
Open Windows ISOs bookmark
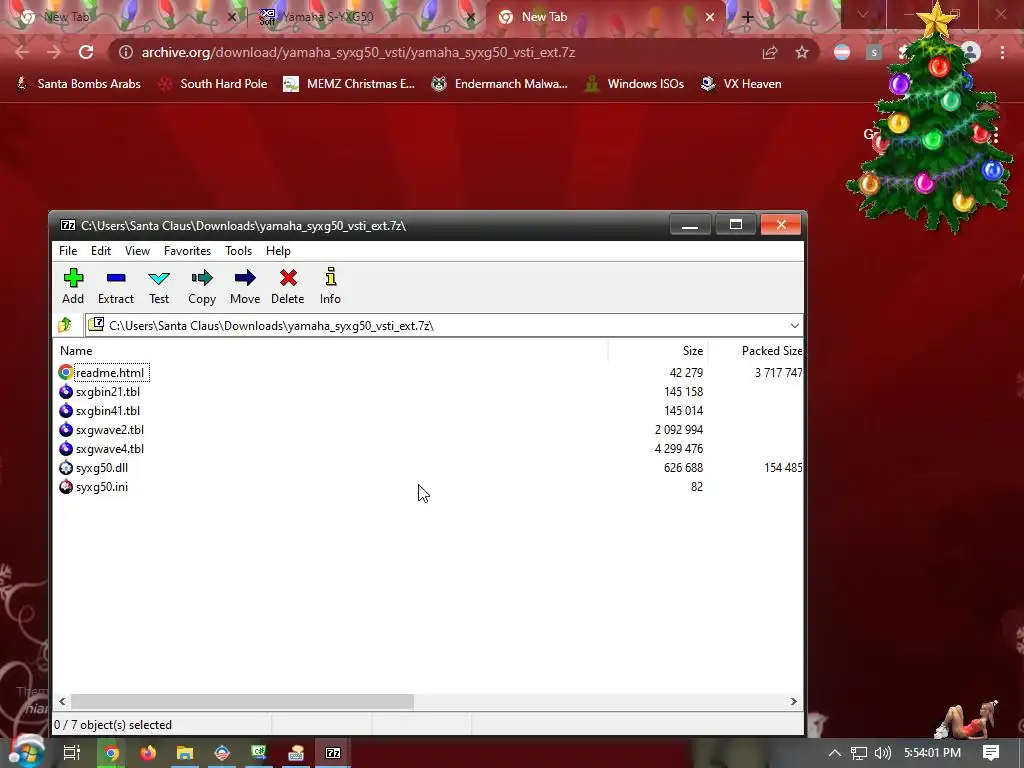tap(634, 84)
